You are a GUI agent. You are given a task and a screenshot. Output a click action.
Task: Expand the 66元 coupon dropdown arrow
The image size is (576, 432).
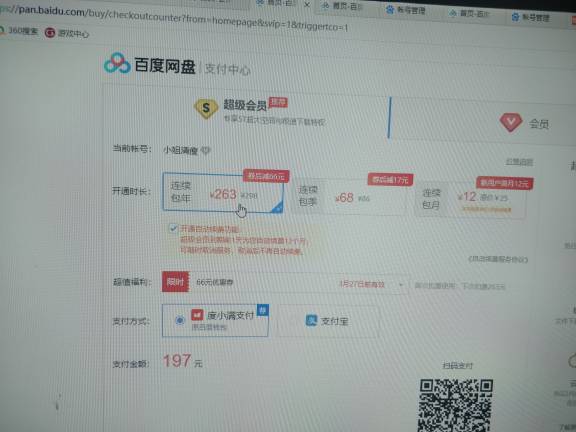click(x=400, y=285)
